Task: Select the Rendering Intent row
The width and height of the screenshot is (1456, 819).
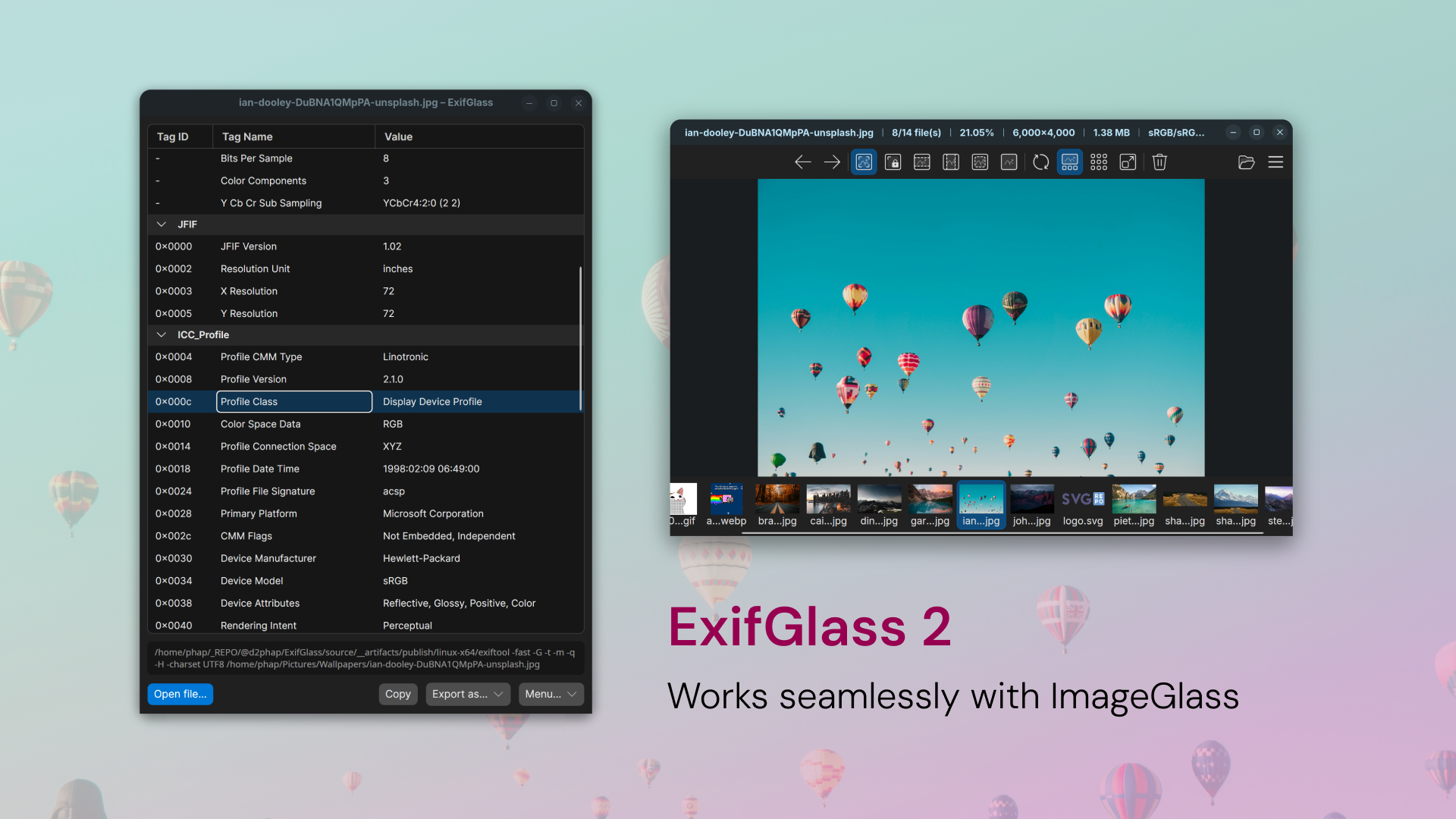Action: click(x=366, y=625)
